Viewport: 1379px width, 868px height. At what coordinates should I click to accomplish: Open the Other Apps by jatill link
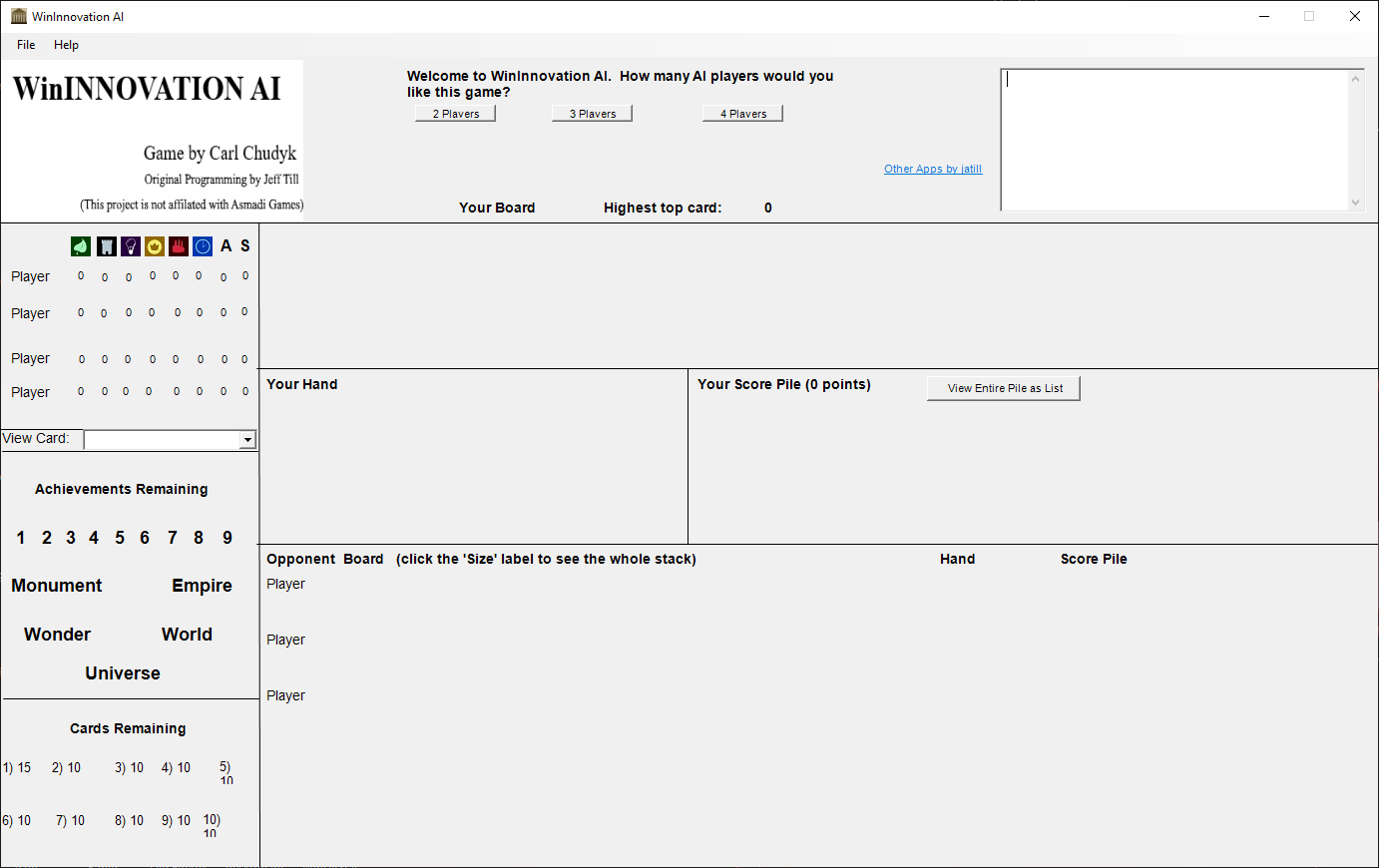click(x=933, y=169)
